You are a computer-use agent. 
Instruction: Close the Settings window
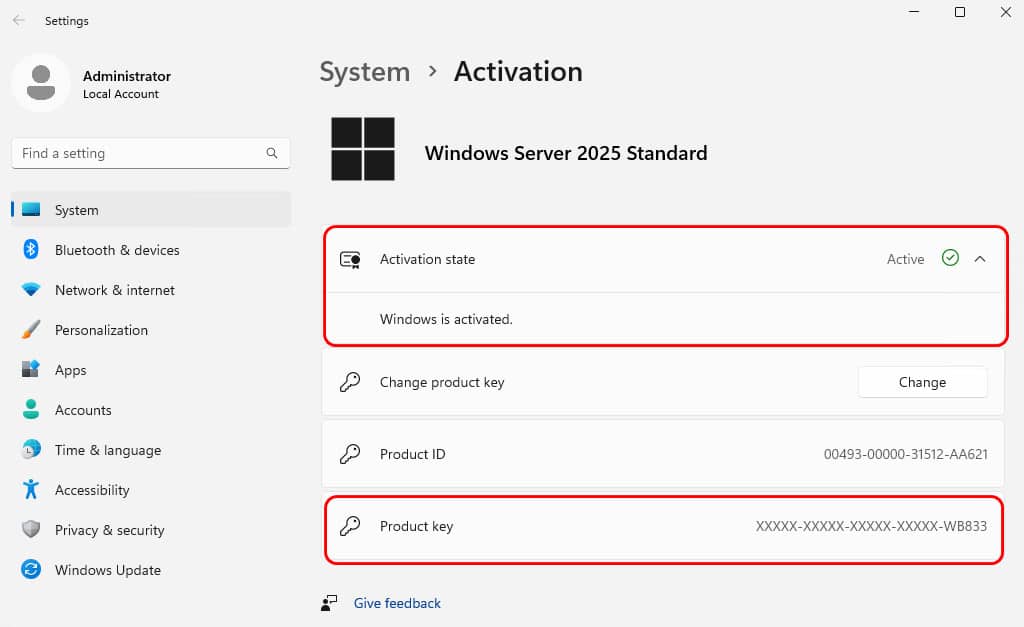tap(1006, 12)
